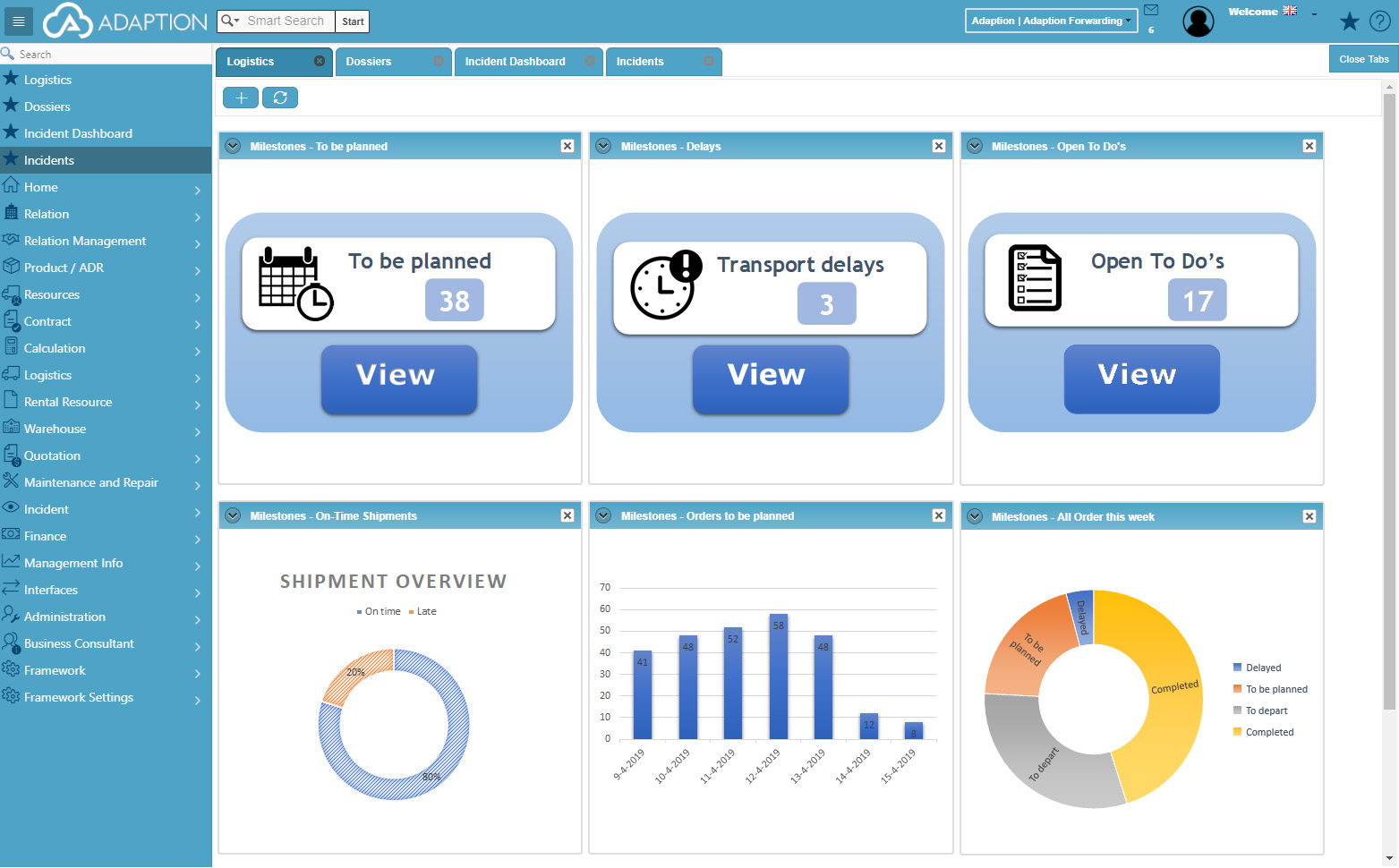This screenshot has width=1399, height=868.
Task: Click the Warehouse sidebar icon
Action: (x=11, y=428)
